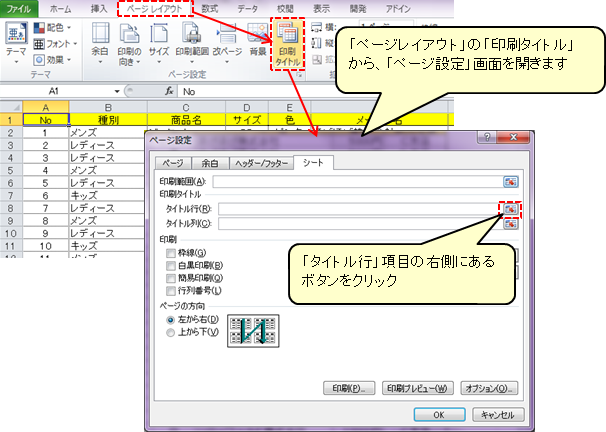606x432 pixels.
Task: Select the シート tab in Page Setup dialog
Action: tap(313, 163)
